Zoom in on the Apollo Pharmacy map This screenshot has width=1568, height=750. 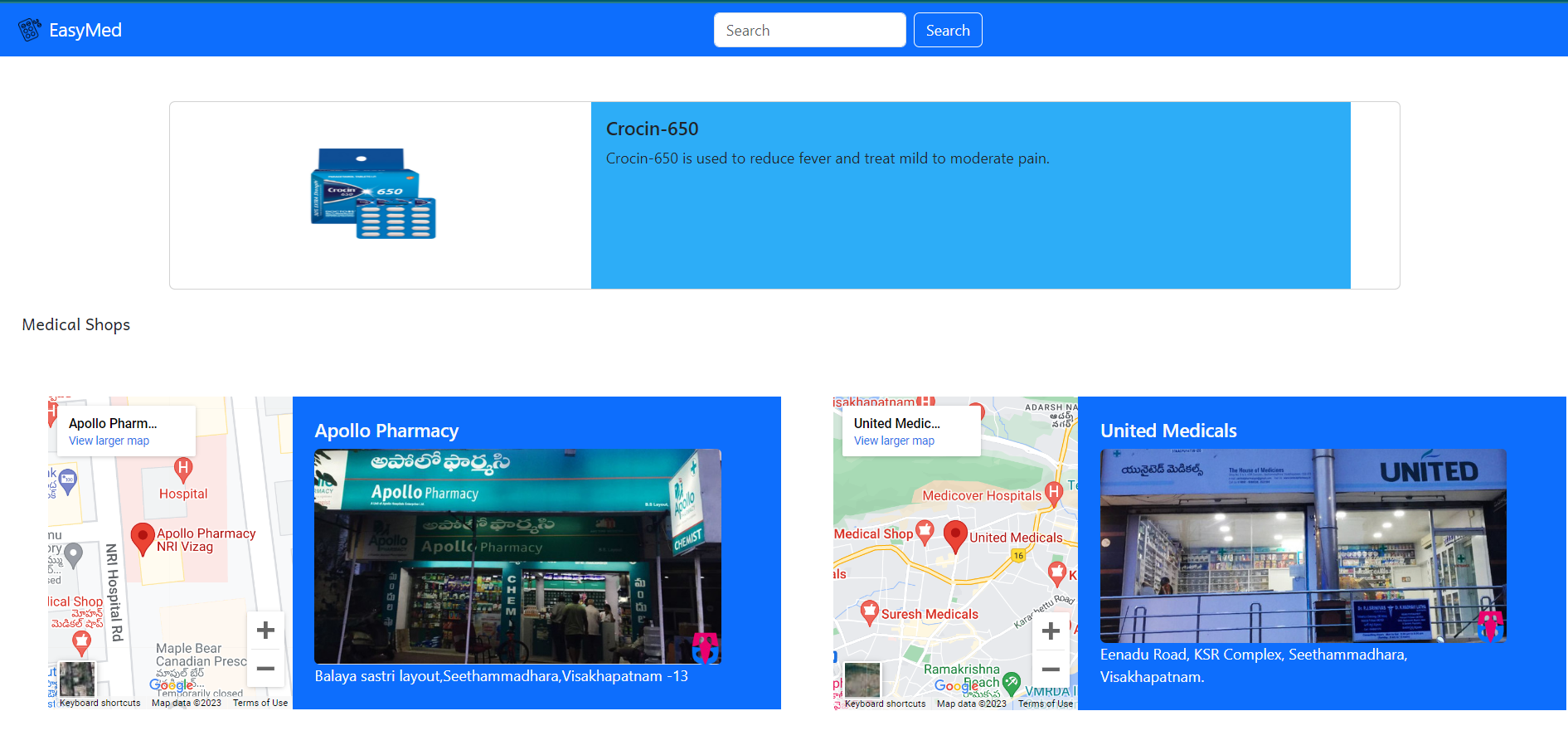click(265, 631)
